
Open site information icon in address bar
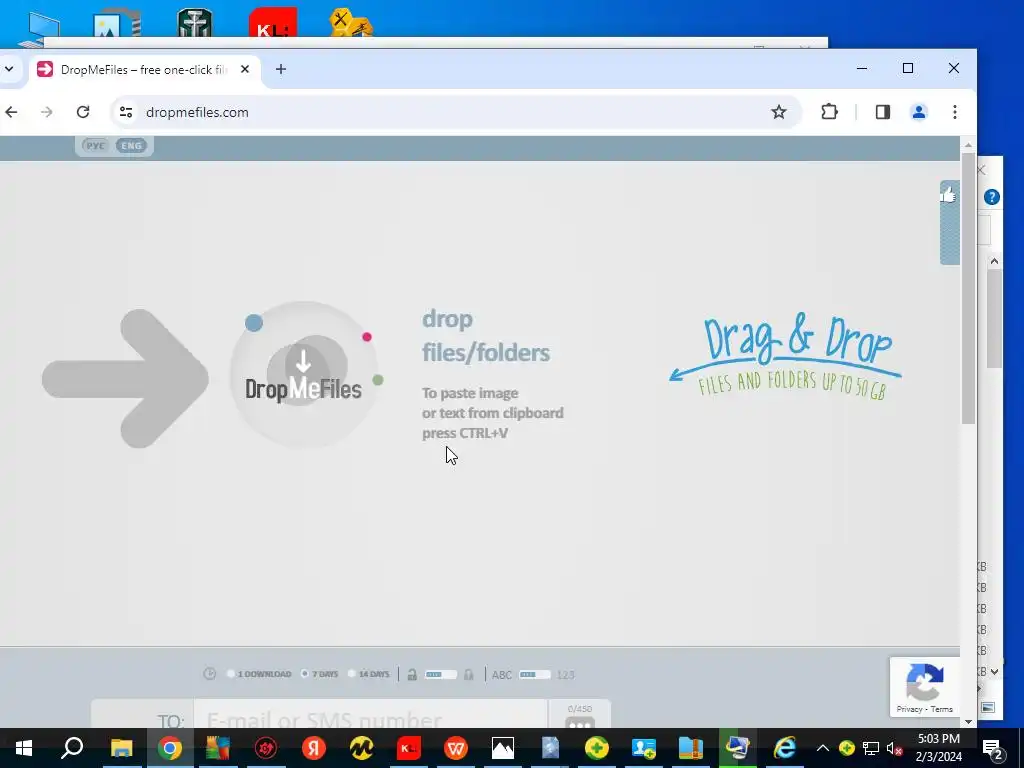(126, 112)
